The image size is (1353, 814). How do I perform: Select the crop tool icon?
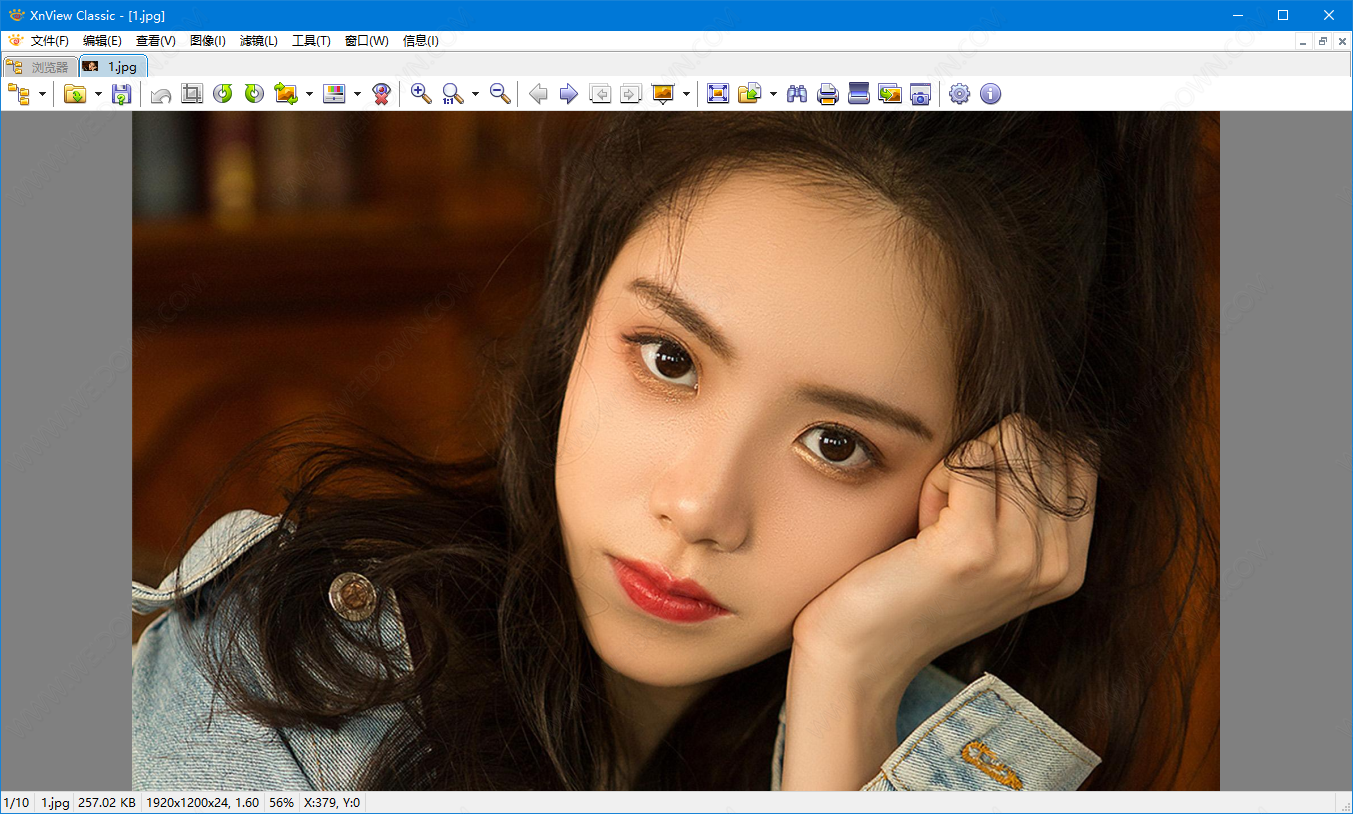pos(192,94)
